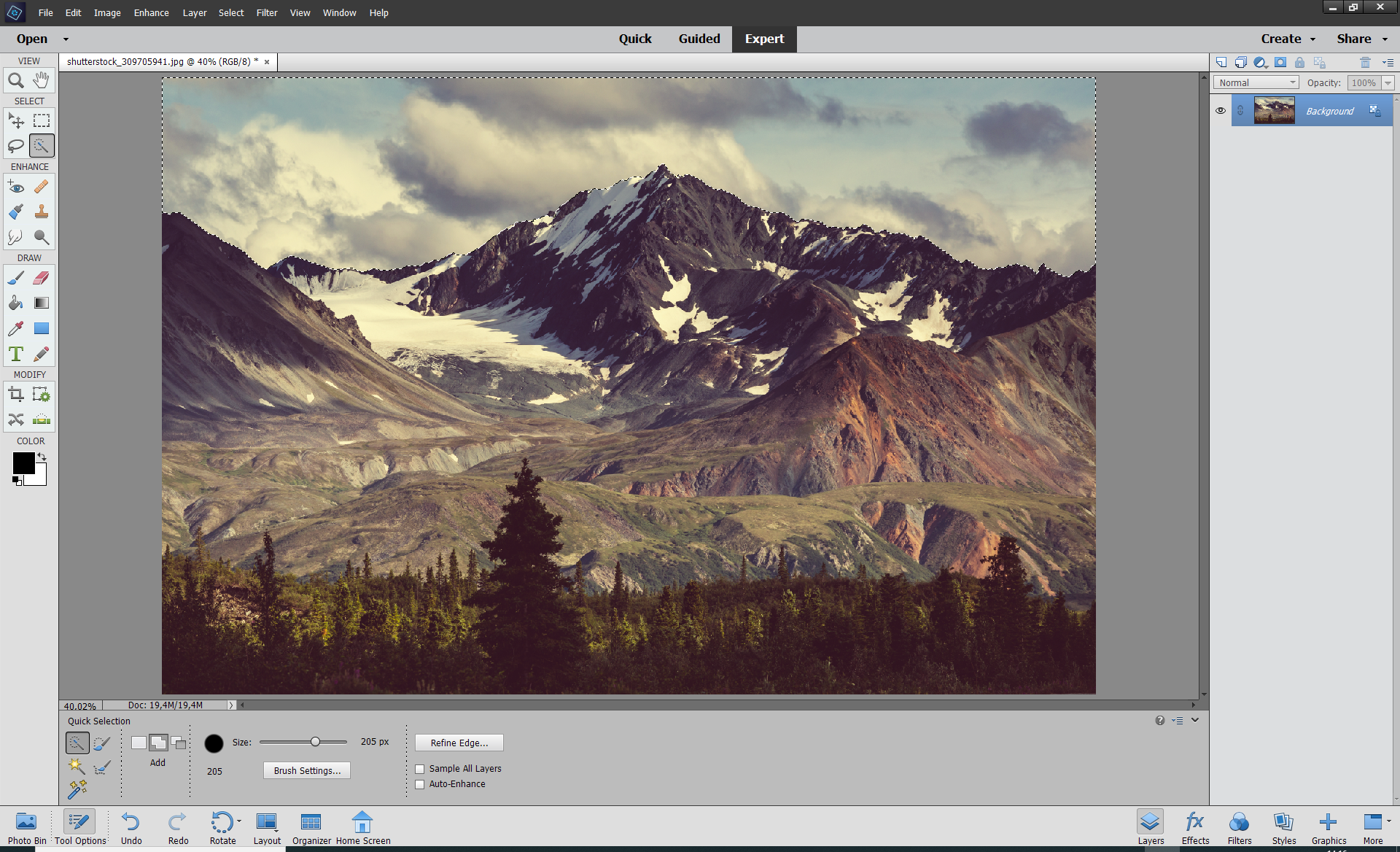Hide the Background layer with eye icon
This screenshot has width=1400, height=852.
[1221, 111]
